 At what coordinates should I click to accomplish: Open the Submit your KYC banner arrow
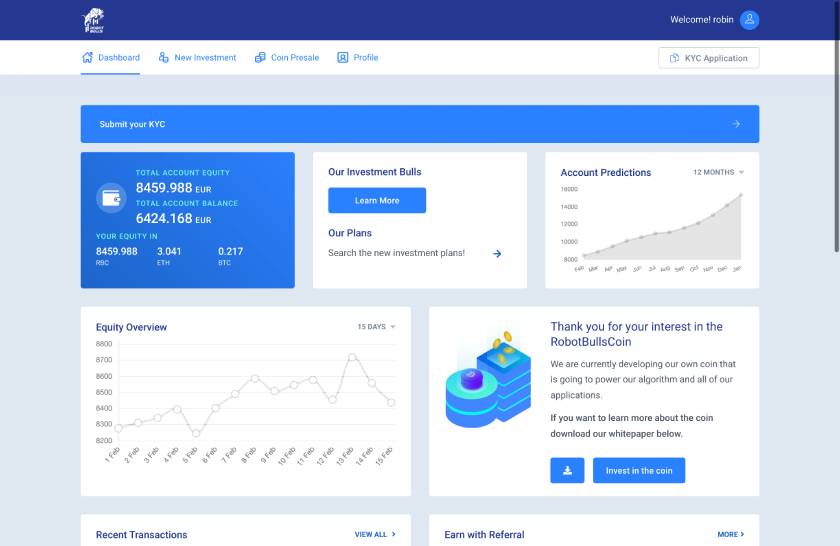coord(736,124)
